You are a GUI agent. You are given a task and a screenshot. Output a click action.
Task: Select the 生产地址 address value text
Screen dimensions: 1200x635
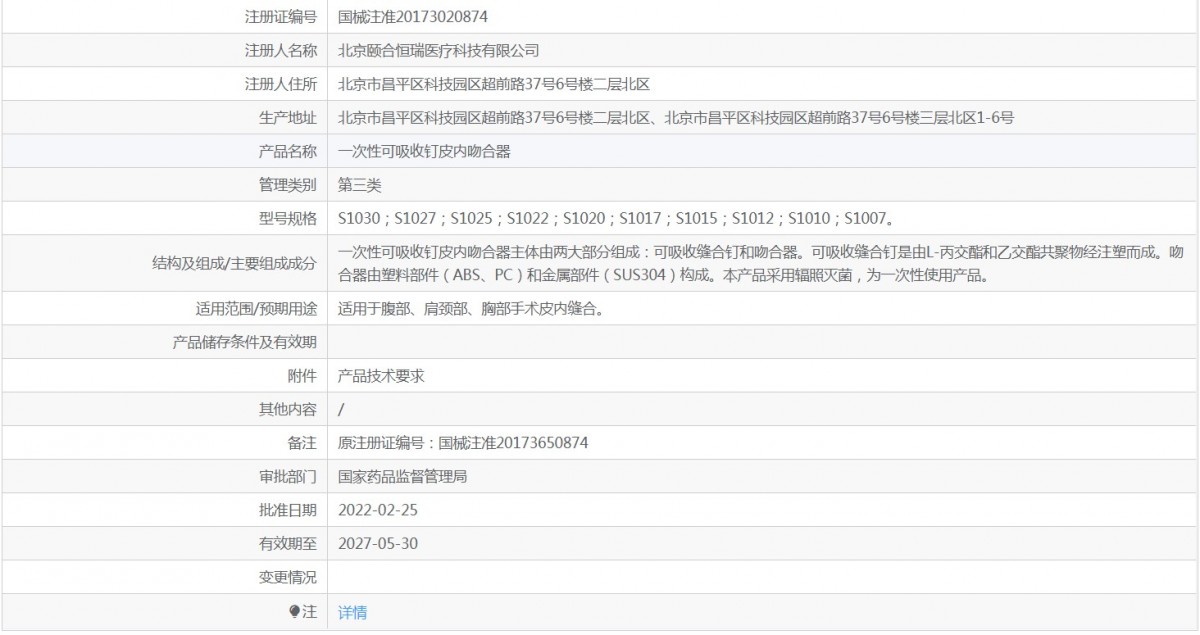[x=676, y=118]
